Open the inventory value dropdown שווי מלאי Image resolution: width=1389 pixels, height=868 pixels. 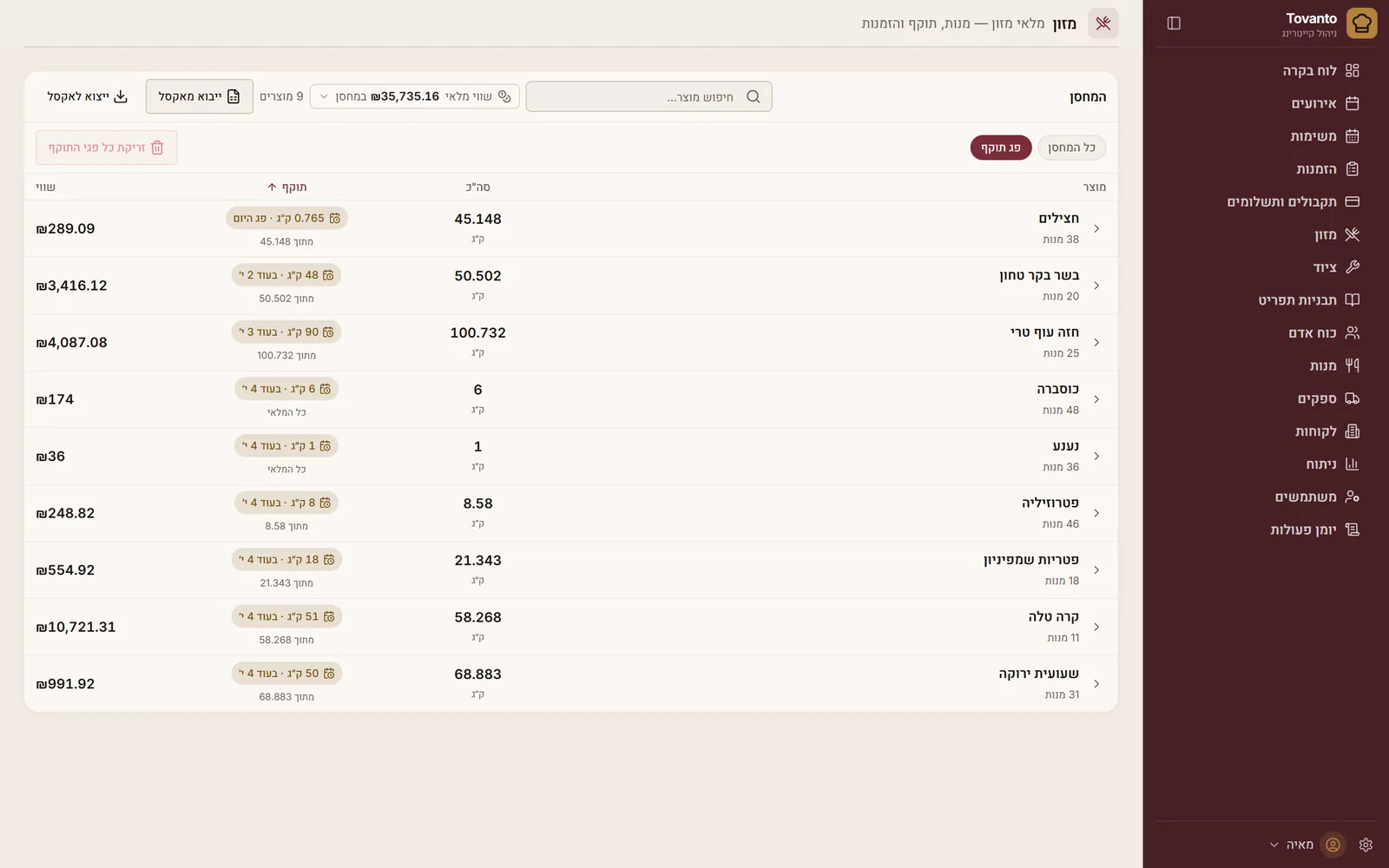coord(415,96)
